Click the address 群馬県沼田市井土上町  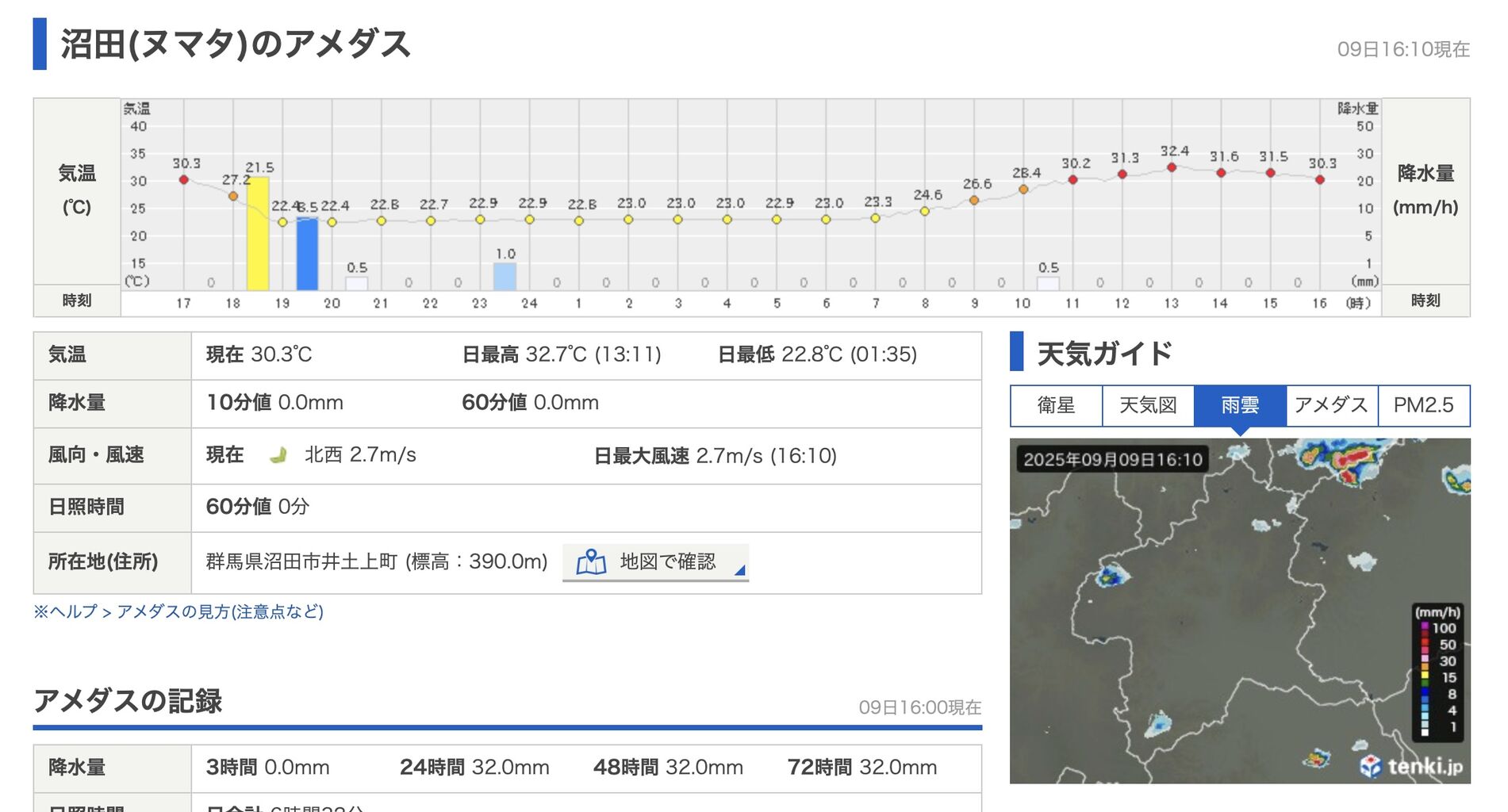(301, 562)
